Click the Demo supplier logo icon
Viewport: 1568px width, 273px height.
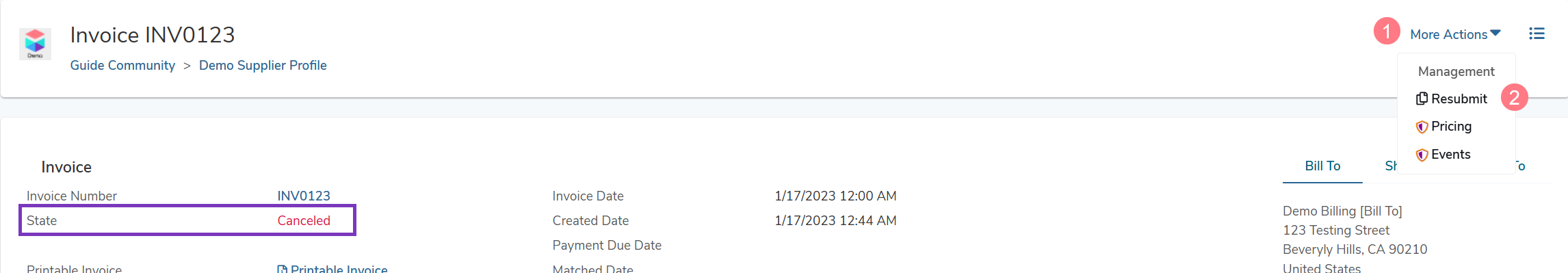pyautogui.click(x=35, y=44)
